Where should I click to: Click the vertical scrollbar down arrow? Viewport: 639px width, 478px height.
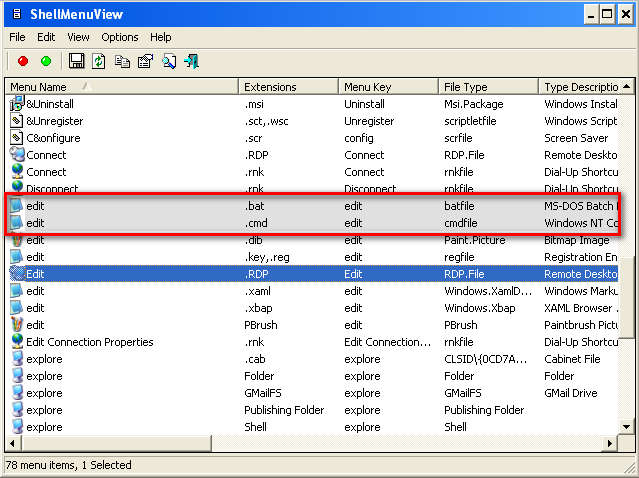[x=628, y=427]
